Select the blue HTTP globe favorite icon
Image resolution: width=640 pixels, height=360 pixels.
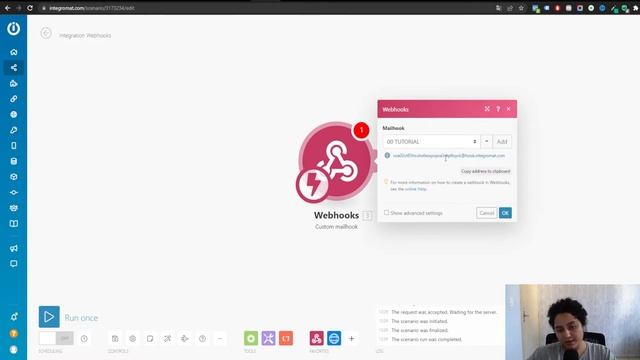pyautogui.click(x=334, y=338)
